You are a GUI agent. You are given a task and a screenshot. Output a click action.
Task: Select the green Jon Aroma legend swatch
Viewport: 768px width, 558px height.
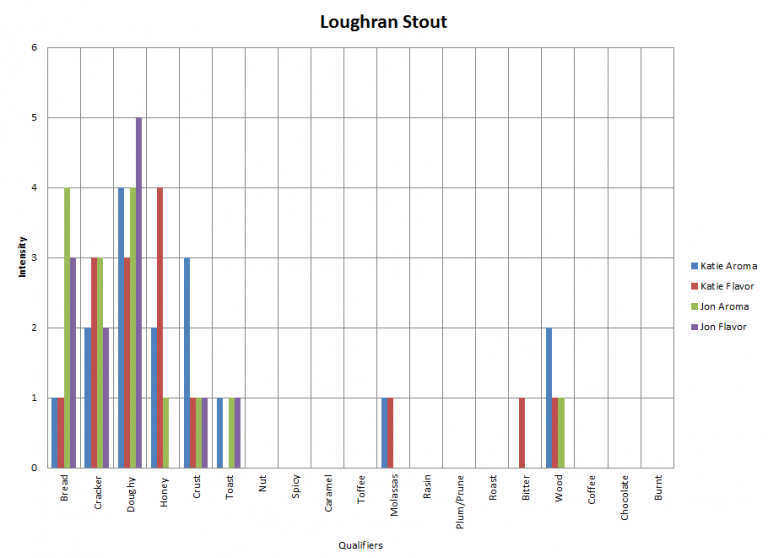(692, 306)
